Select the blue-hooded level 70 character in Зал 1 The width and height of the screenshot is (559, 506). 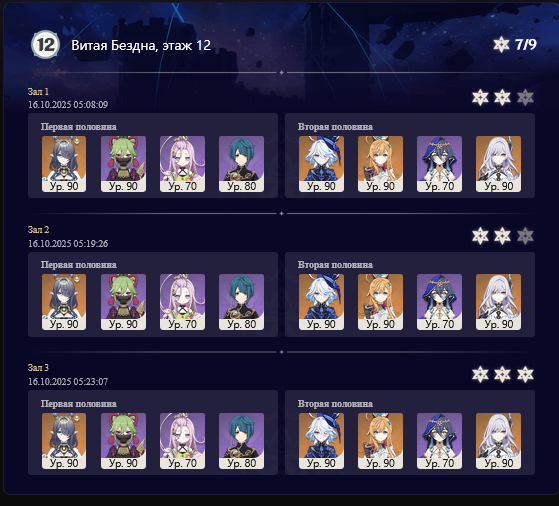pos(439,164)
